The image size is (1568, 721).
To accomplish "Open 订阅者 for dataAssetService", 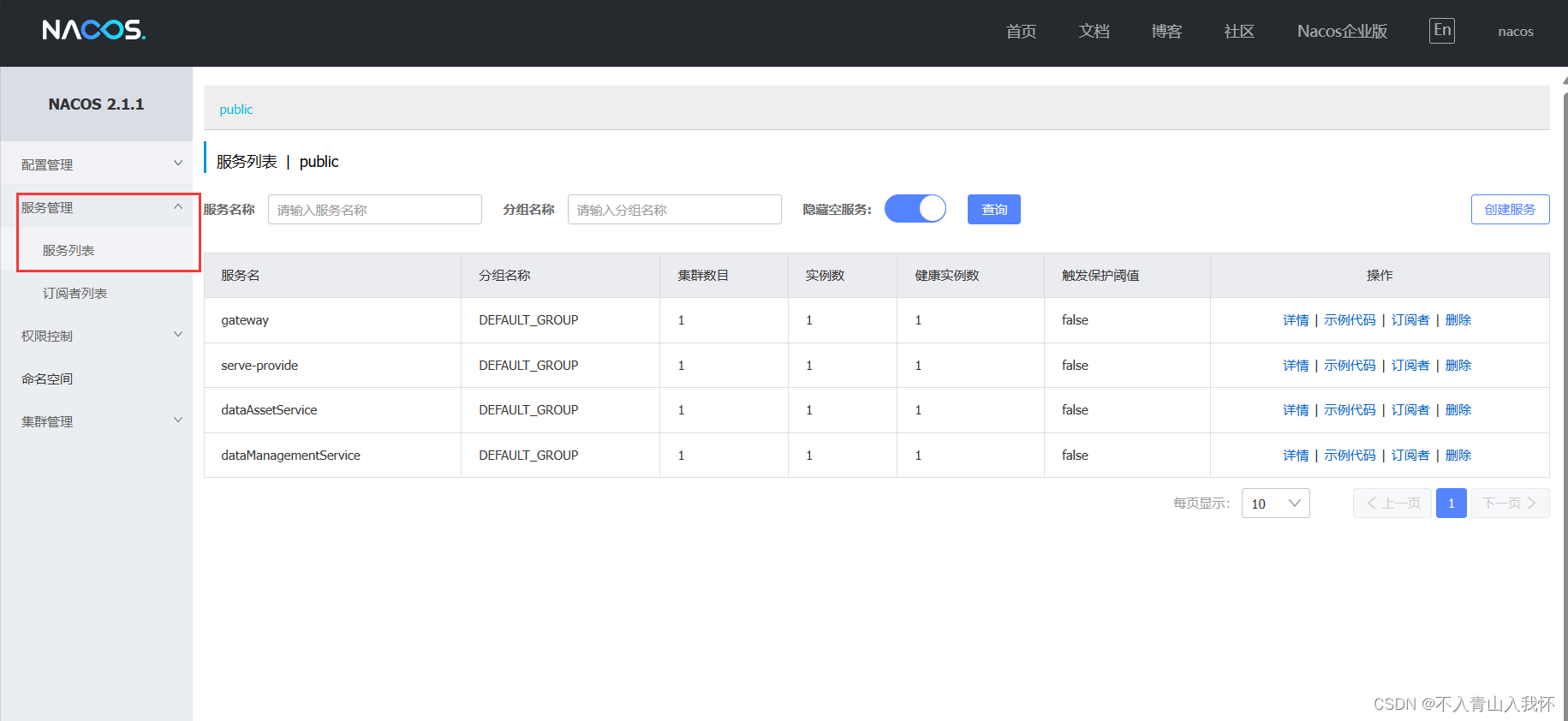I will (x=1410, y=410).
